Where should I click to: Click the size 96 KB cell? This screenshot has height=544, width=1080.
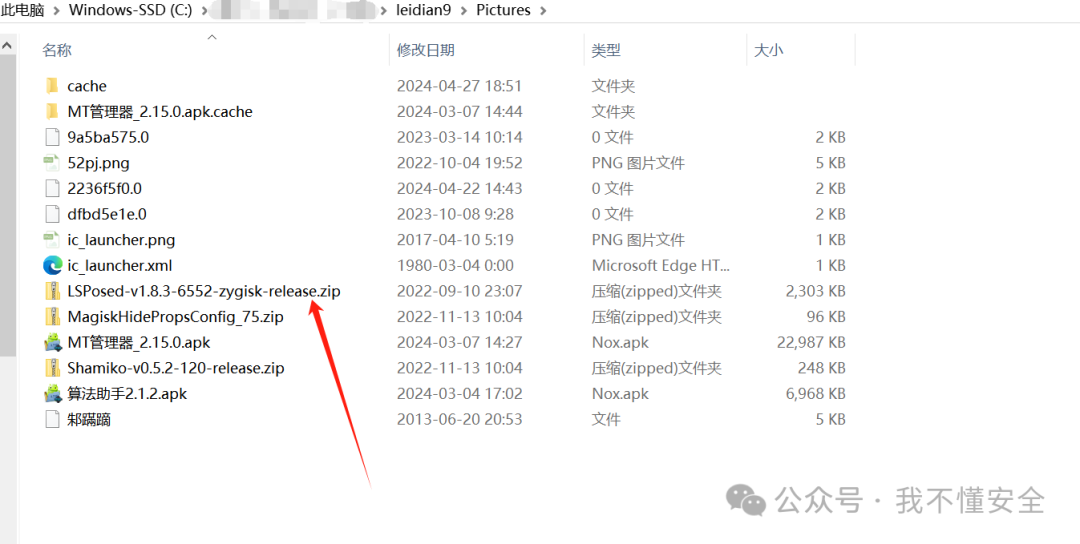[828, 317]
